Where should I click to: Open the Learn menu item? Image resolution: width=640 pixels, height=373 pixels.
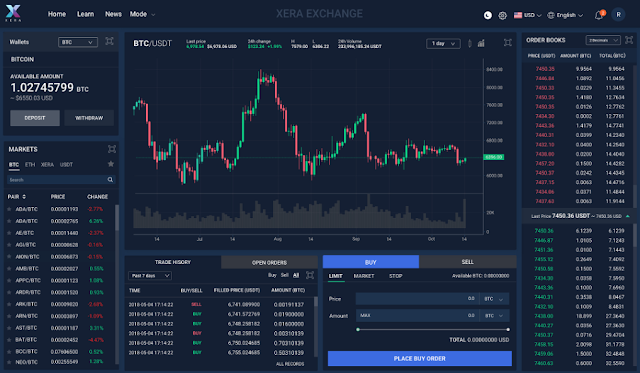pos(85,14)
